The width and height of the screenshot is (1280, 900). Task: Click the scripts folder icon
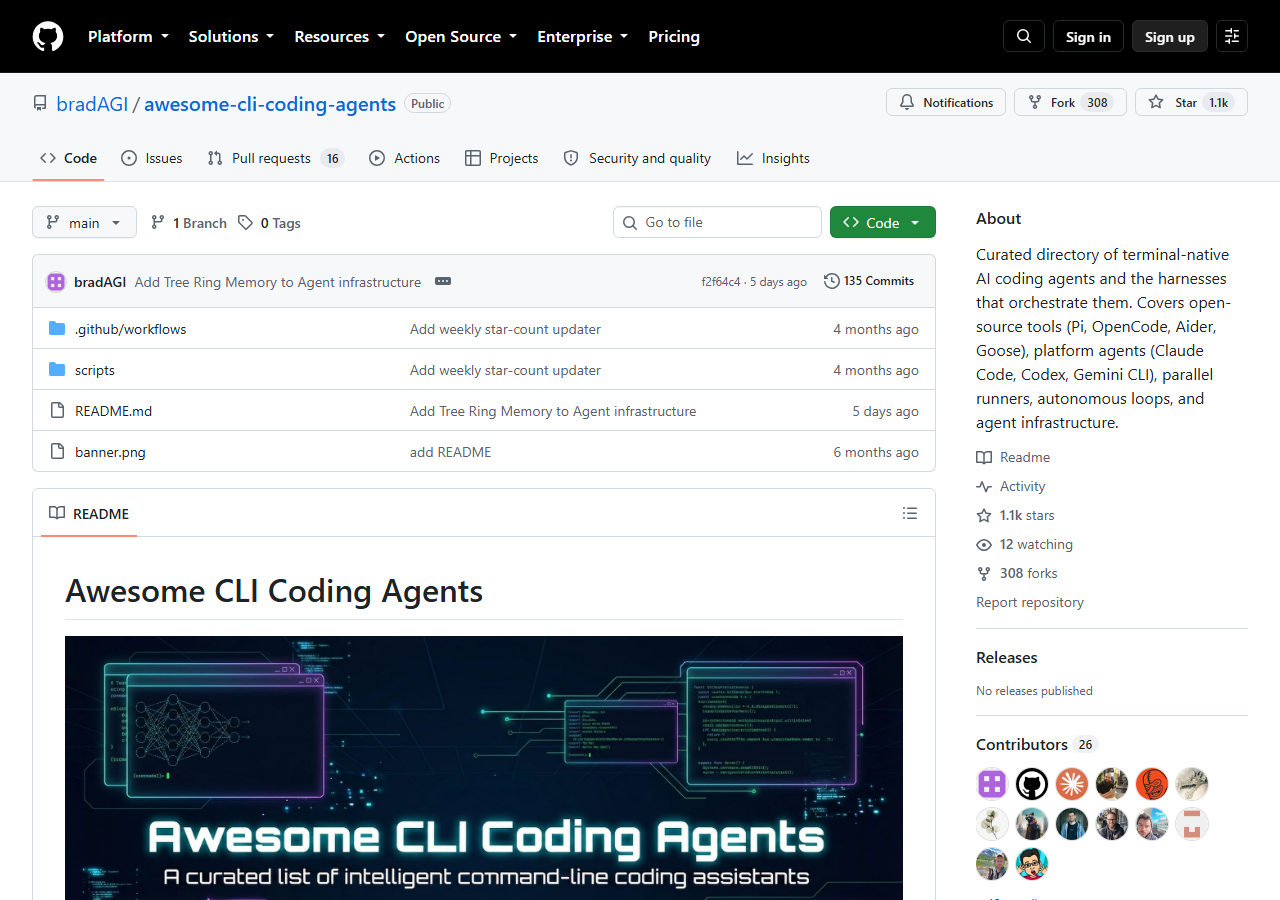[57, 370]
